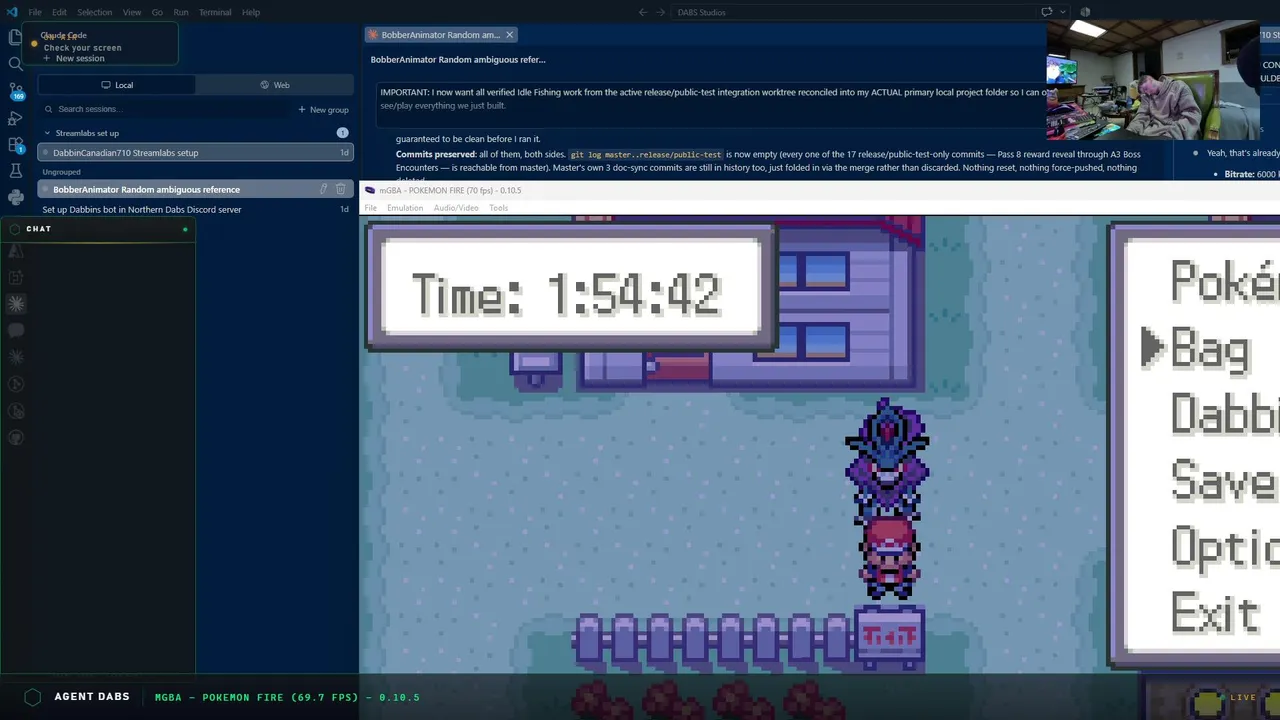Click the dimmed speech bubble icon under Chat
Viewport: 1280px width, 720px height.
point(16,330)
